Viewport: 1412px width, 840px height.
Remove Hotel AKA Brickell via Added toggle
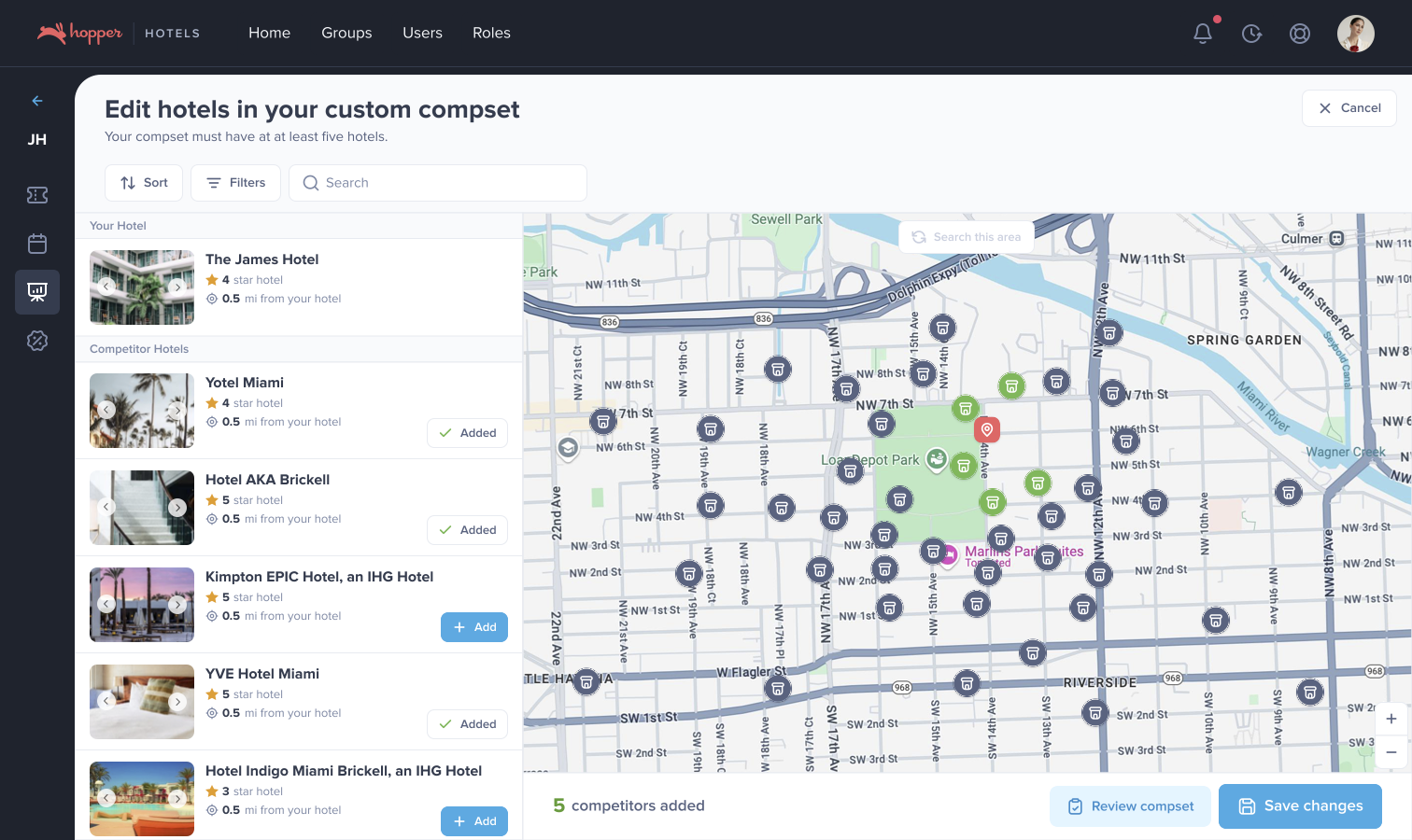click(468, 530)
